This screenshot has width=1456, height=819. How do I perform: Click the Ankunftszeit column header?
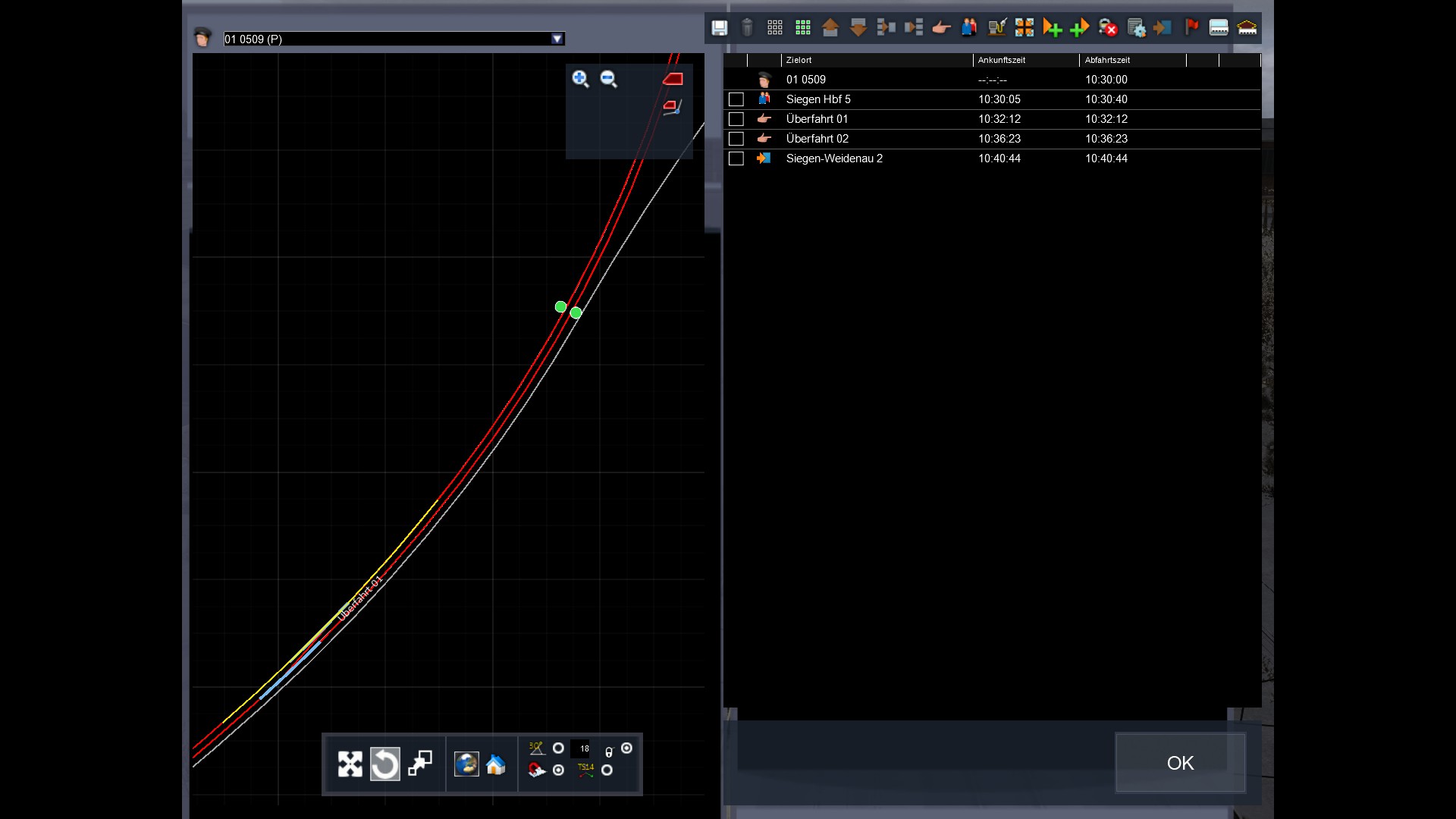[x=1001, y=60]
